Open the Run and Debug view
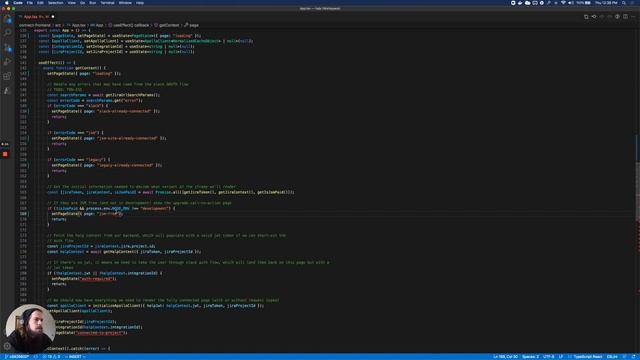Screen dimensions: 640x360 click(x=7, y=62)
